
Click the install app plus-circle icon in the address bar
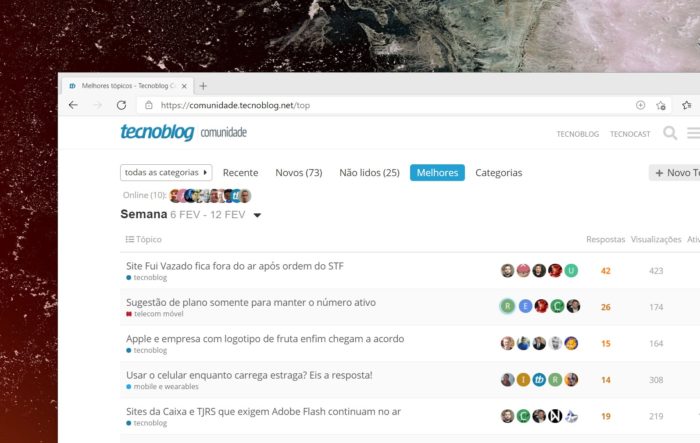(640, 105)
